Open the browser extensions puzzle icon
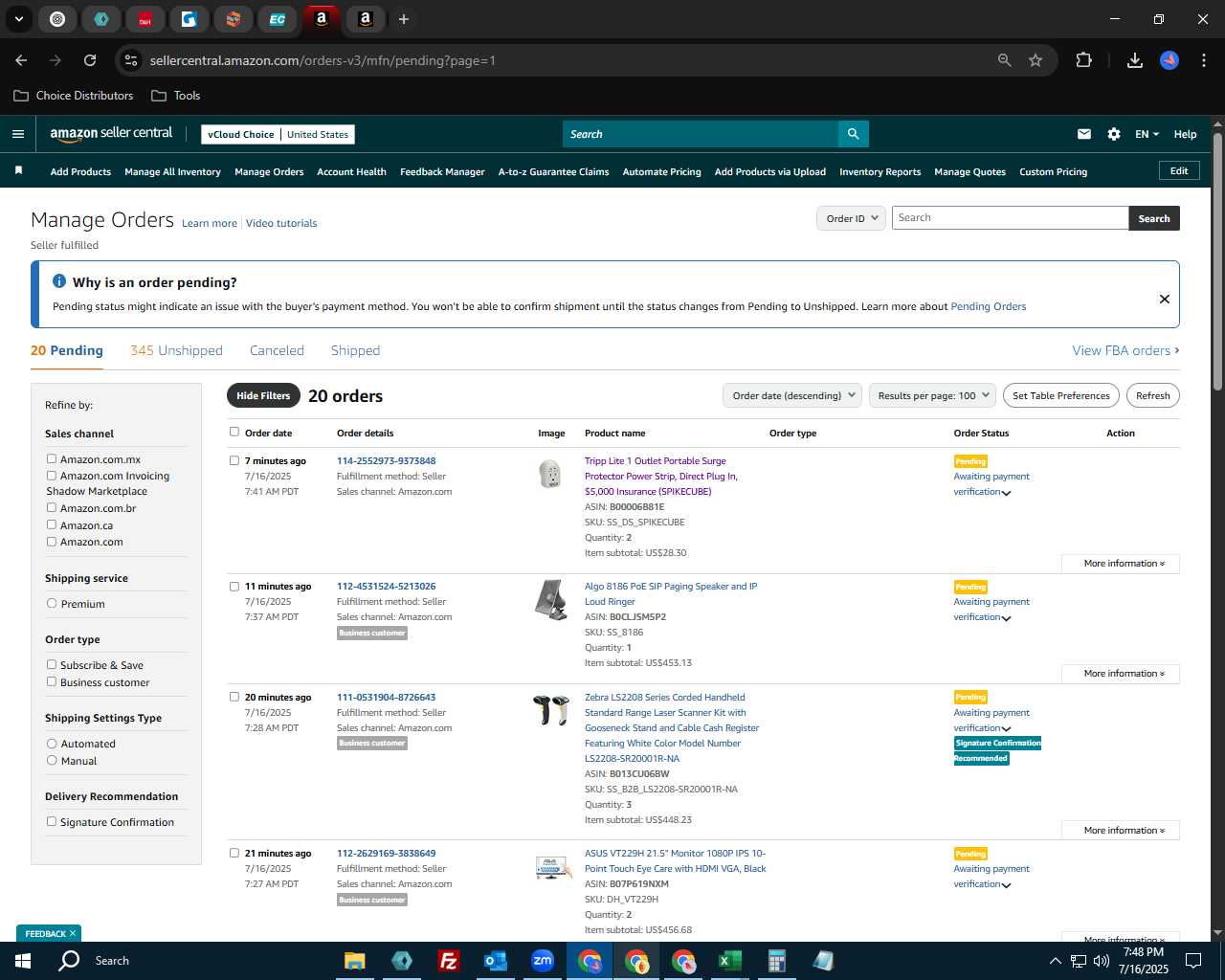The image size is (1225, 980). click(x=1083, y=60)
